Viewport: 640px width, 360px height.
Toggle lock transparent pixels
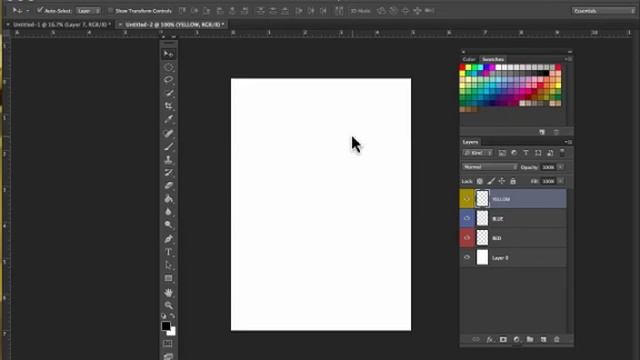[480, 181]
